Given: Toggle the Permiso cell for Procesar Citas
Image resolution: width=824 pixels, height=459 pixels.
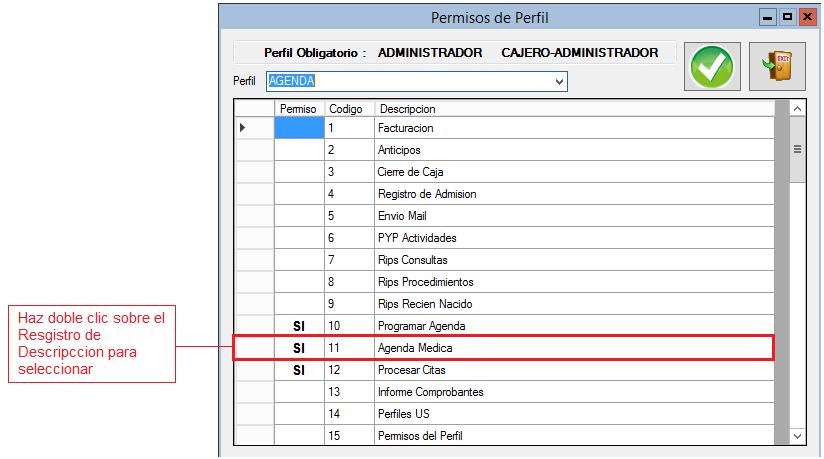Looking at the screenshot, I should [x=298, y=370].
